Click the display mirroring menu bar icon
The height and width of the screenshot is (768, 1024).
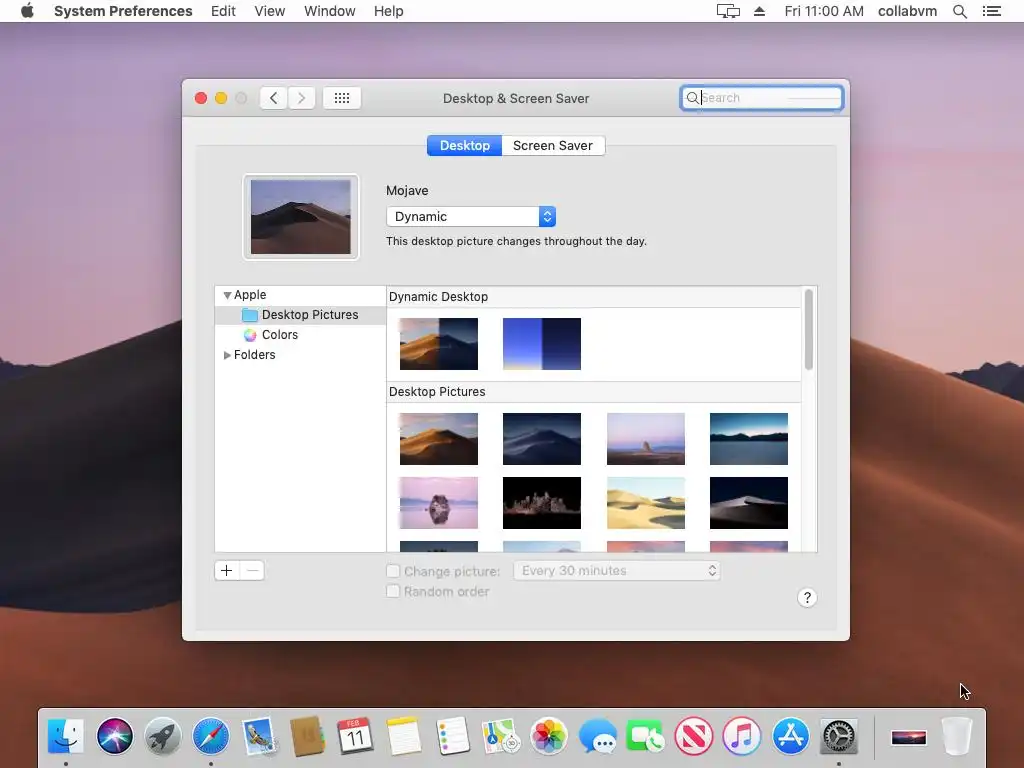[x=728, y=11]
